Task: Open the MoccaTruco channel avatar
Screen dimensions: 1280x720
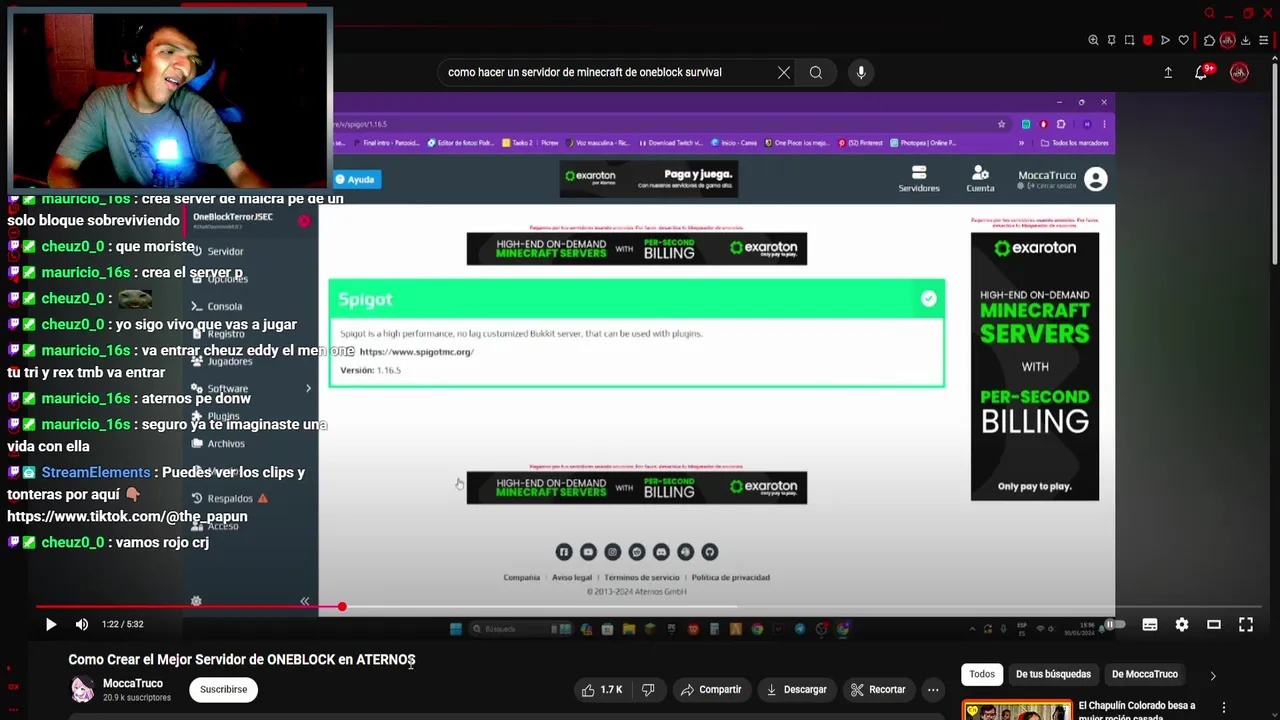Action: (x=82, y=689)
